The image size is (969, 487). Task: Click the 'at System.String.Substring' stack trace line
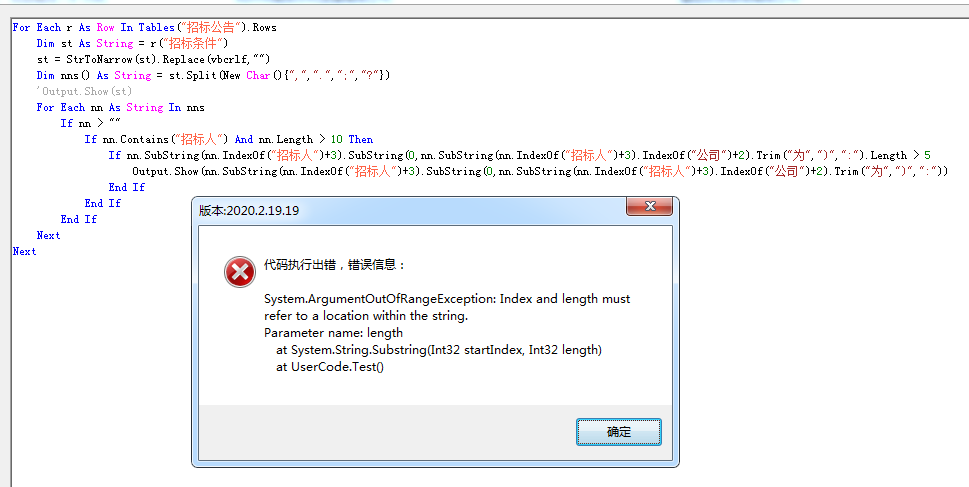click(439, 350)
